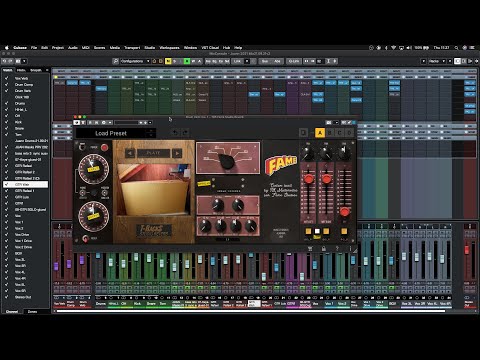Select the Visibility tab in left zone
The height and width of the screenshot is (360, 480).
pyautogui.click(x=8, y=70)
